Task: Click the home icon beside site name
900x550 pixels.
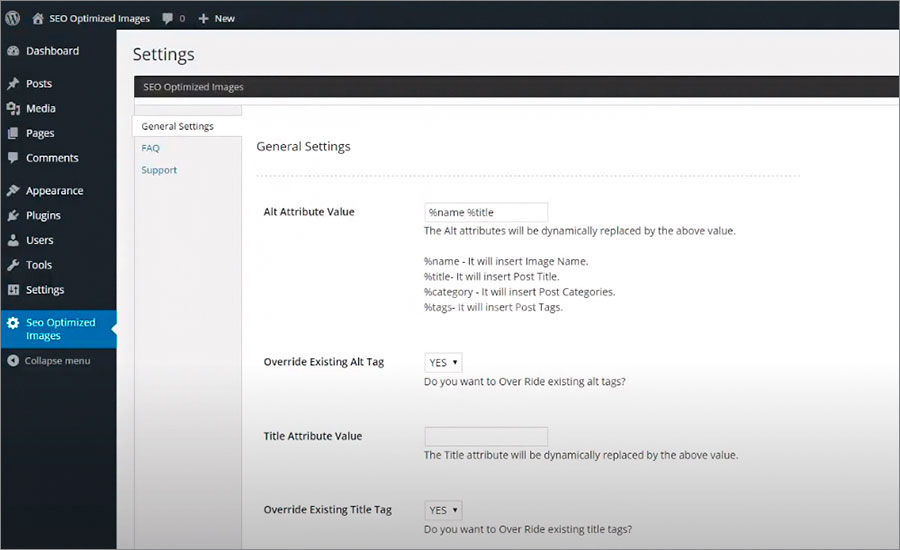Action: (38, 18)
